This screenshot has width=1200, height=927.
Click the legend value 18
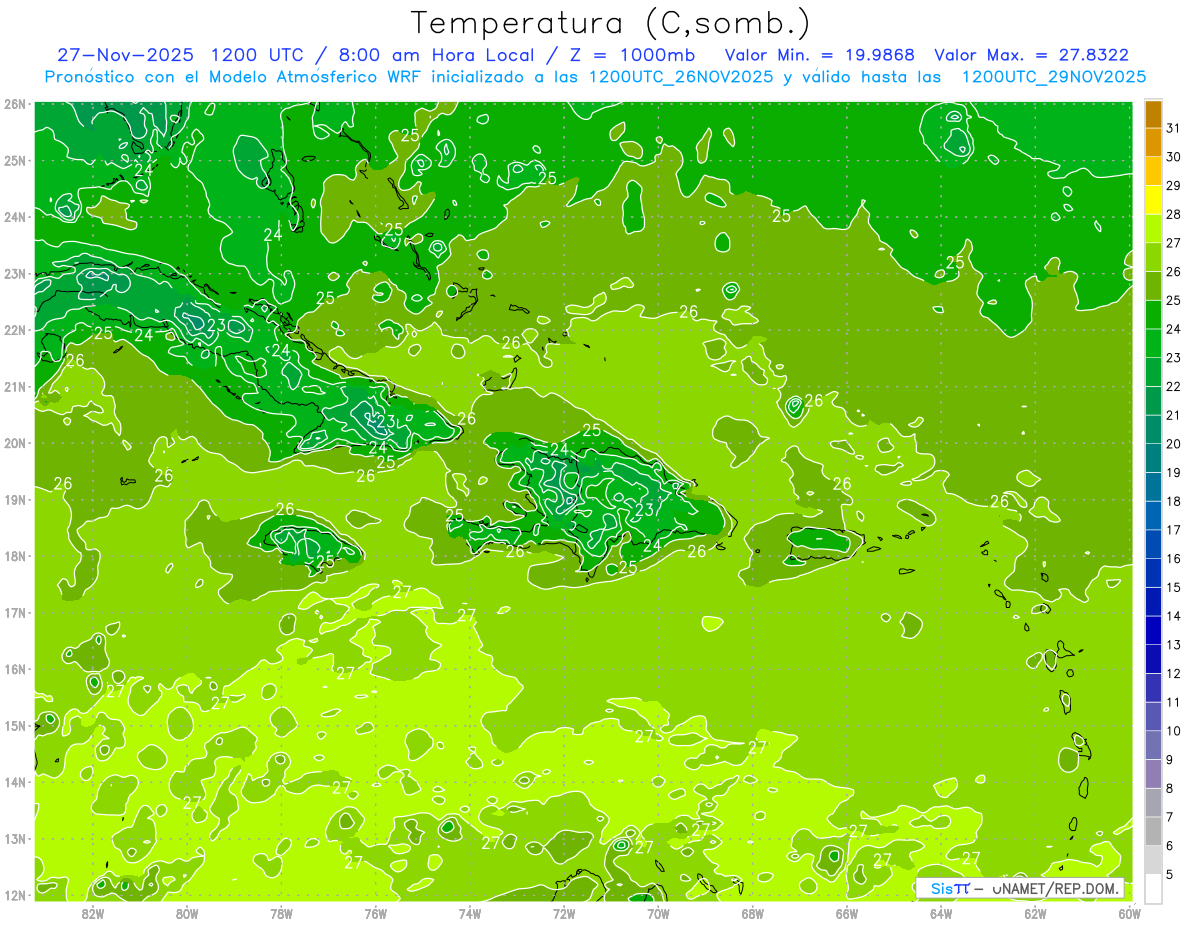(x=1173, y=501)
